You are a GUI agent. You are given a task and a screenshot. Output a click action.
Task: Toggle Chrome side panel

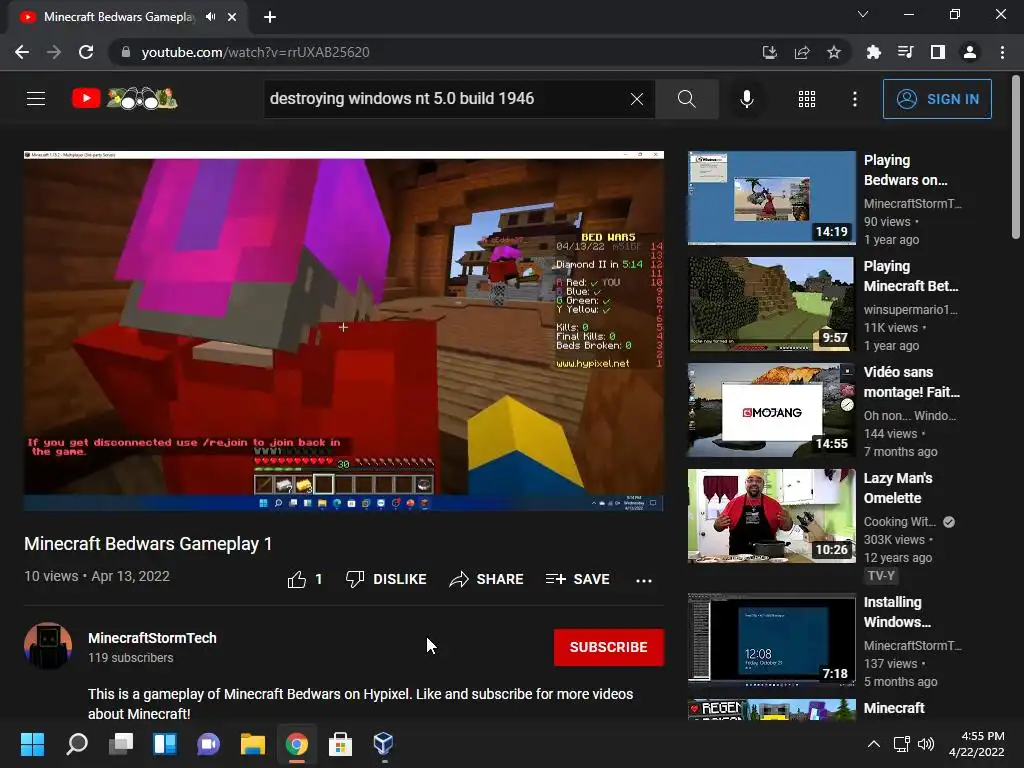938,52
